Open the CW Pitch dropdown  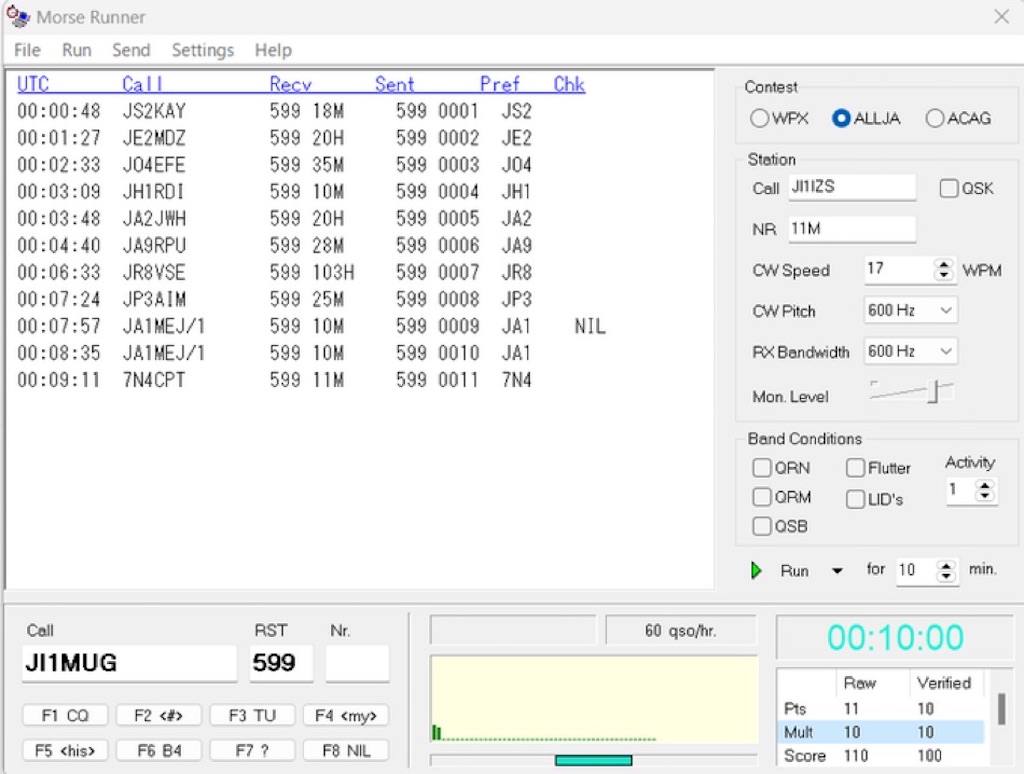coord(946,310)
